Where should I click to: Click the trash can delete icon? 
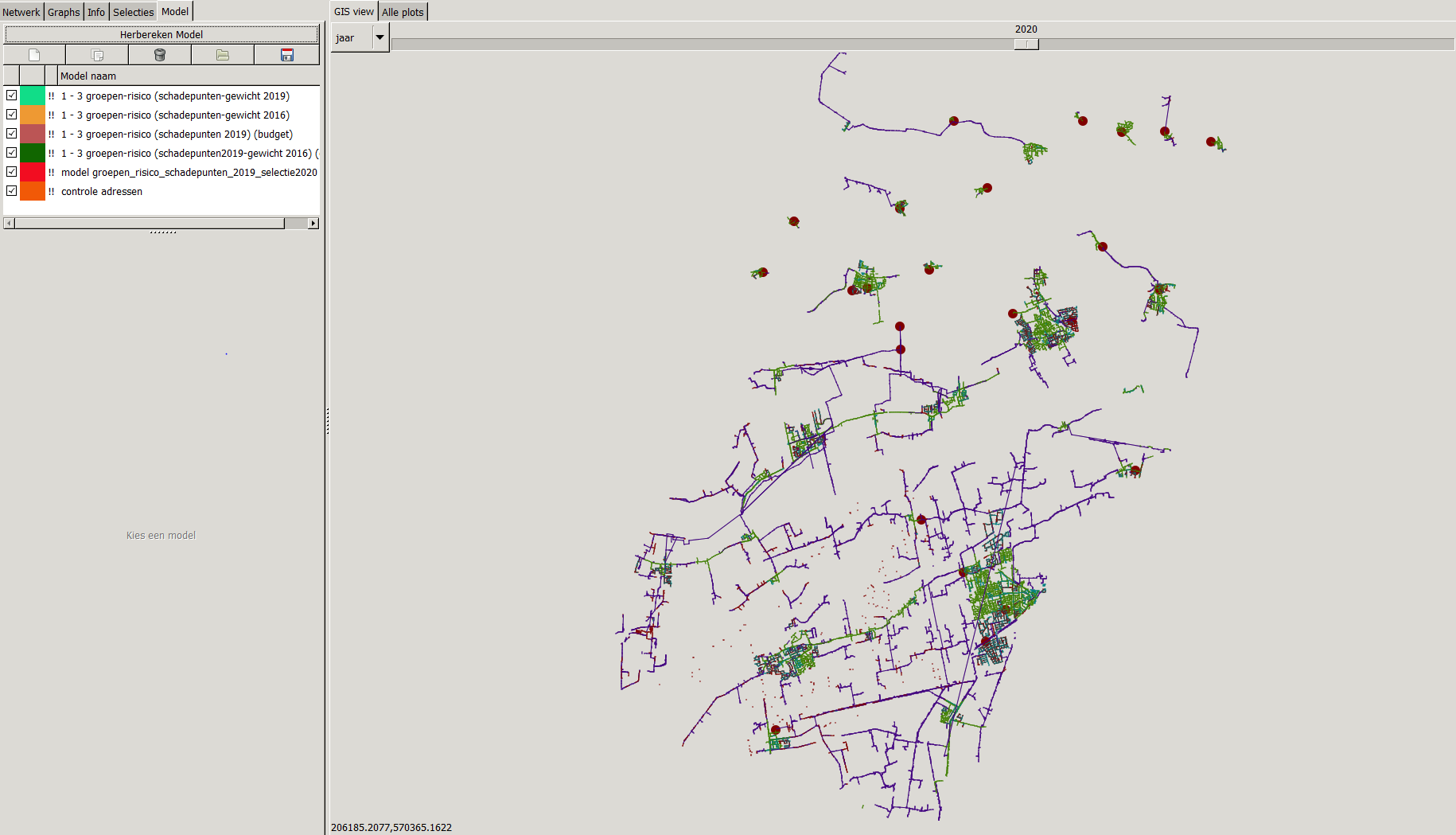click(160, 55)
